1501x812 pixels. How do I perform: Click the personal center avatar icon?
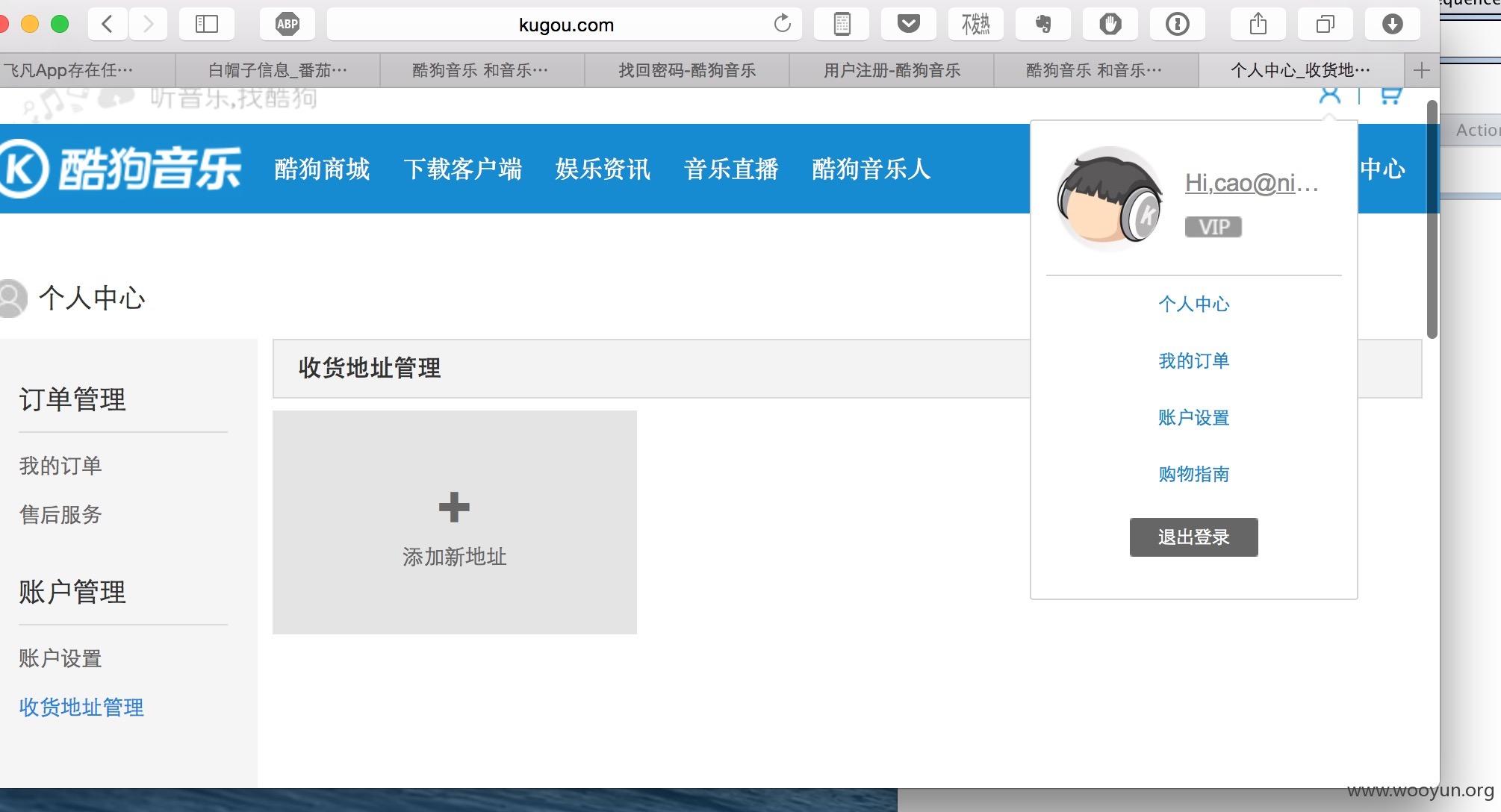[x=13, y=298]
